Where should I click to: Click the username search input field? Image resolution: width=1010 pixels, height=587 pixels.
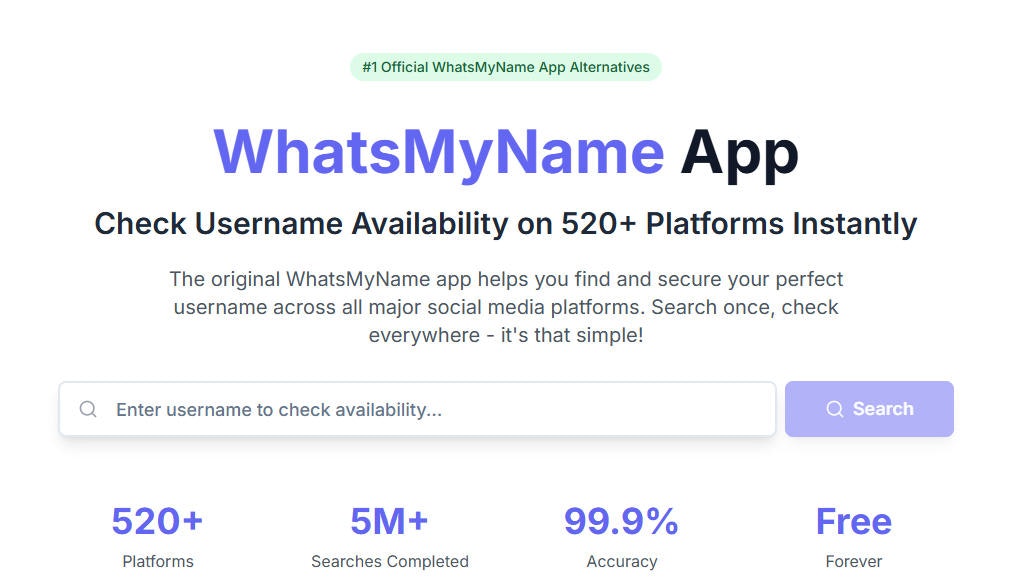pos(417,409)
